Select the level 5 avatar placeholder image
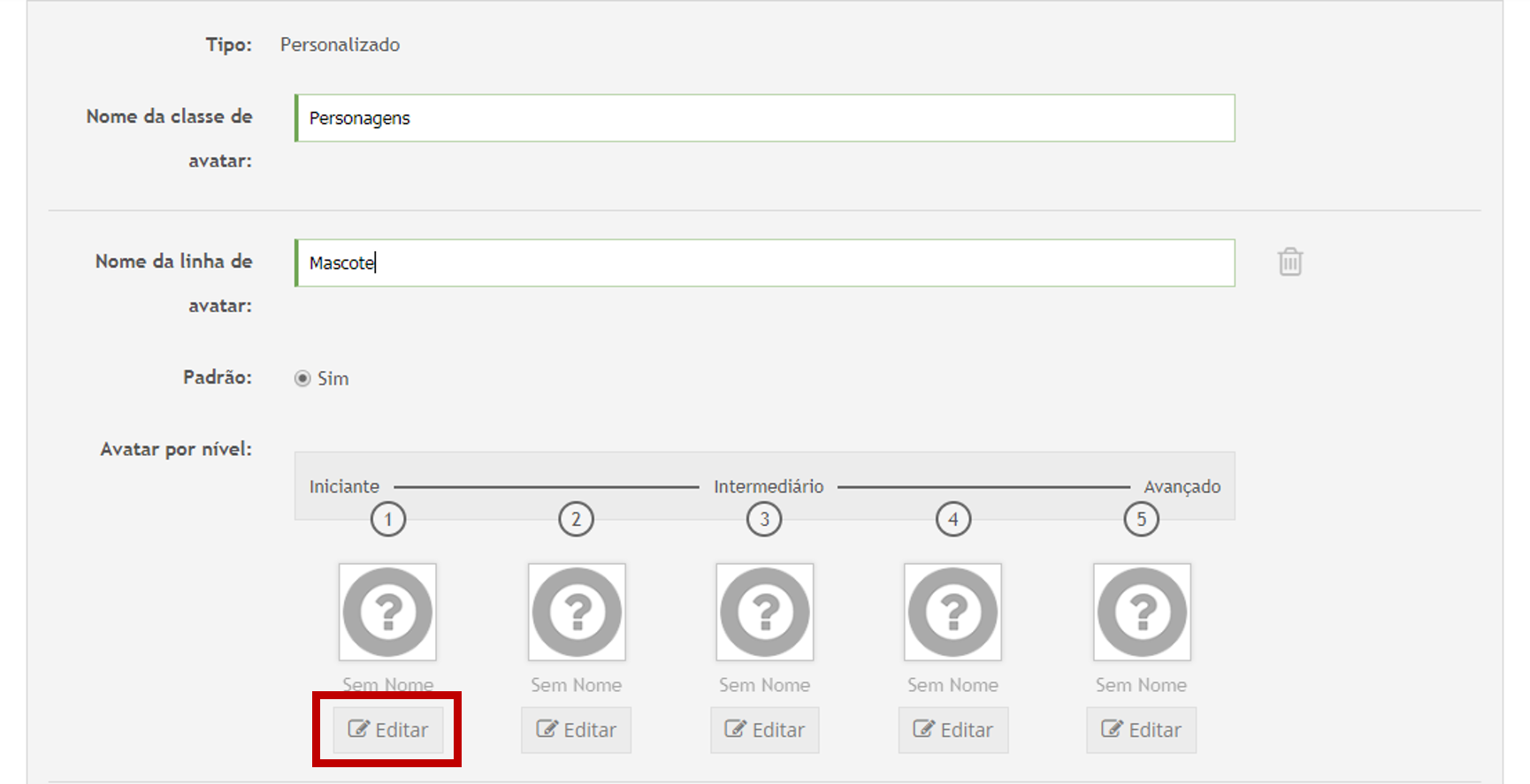The width and height of the screenshot is (1530, 784). pyautogui.click(x=1142, y=612)
